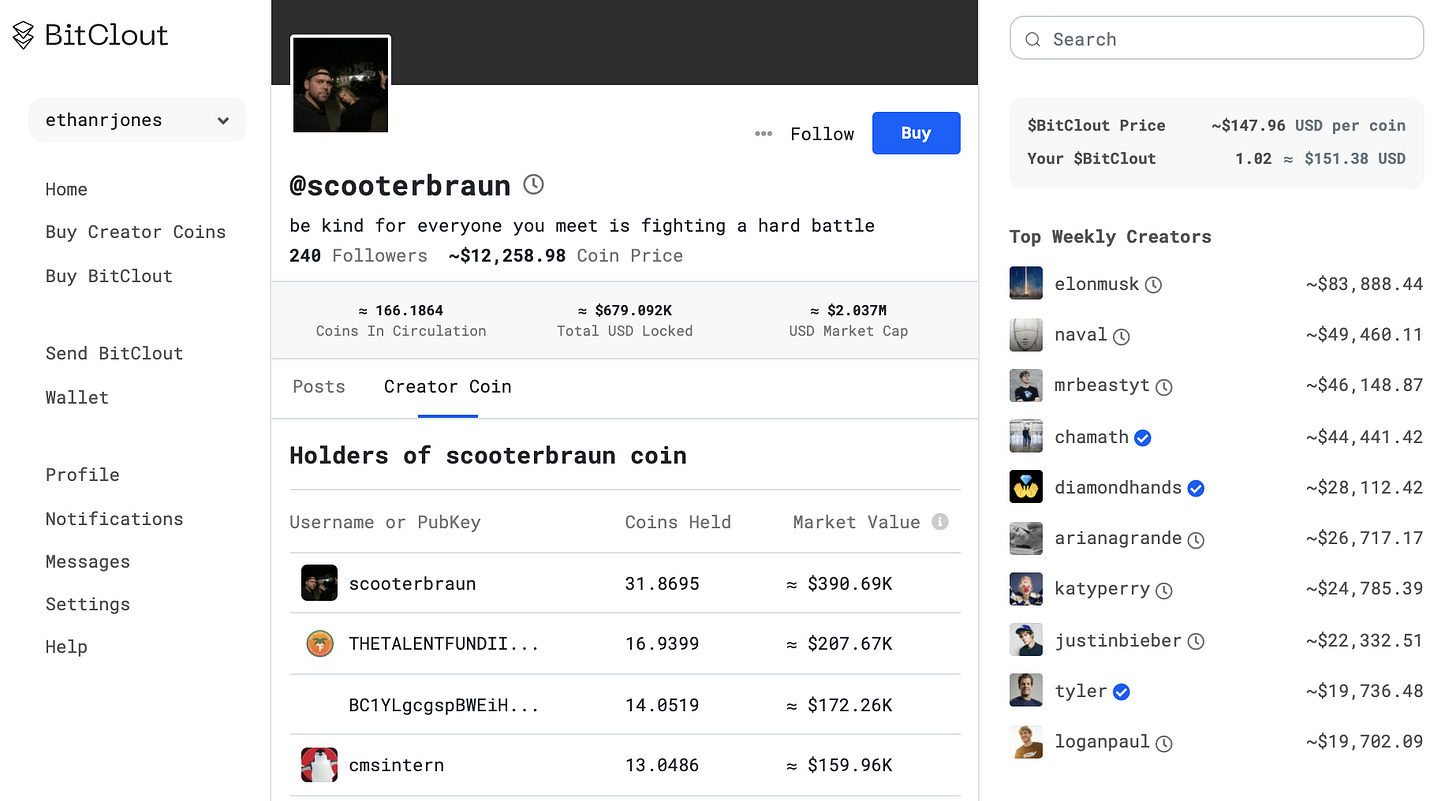Viewport: 1456px width, 801px height.
Task: Open elonmusk's avatar in Top Weekly Creators
Action: click(x=1026, y=284)
